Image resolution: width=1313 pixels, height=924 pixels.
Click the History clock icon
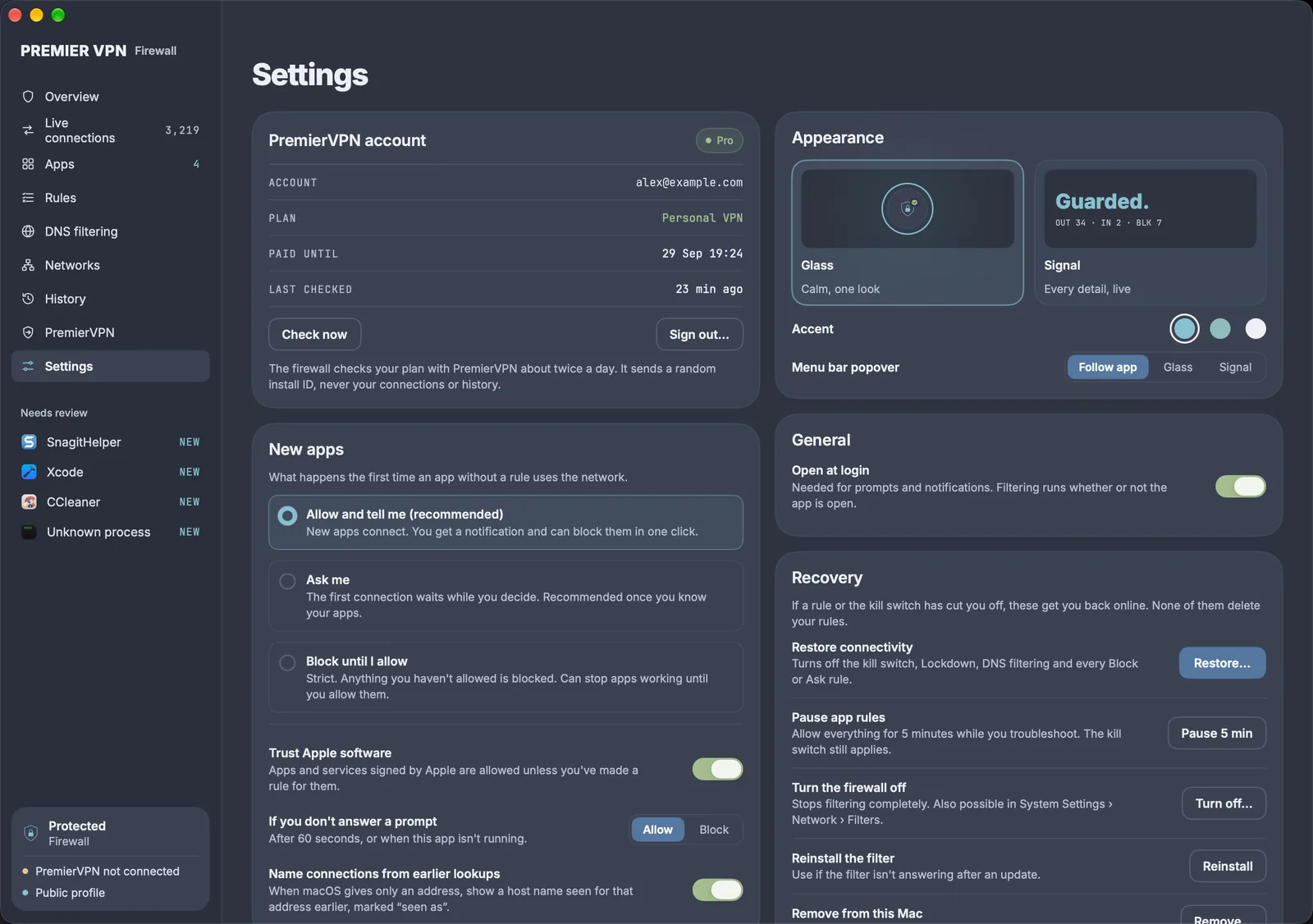[x=28, y=299]
